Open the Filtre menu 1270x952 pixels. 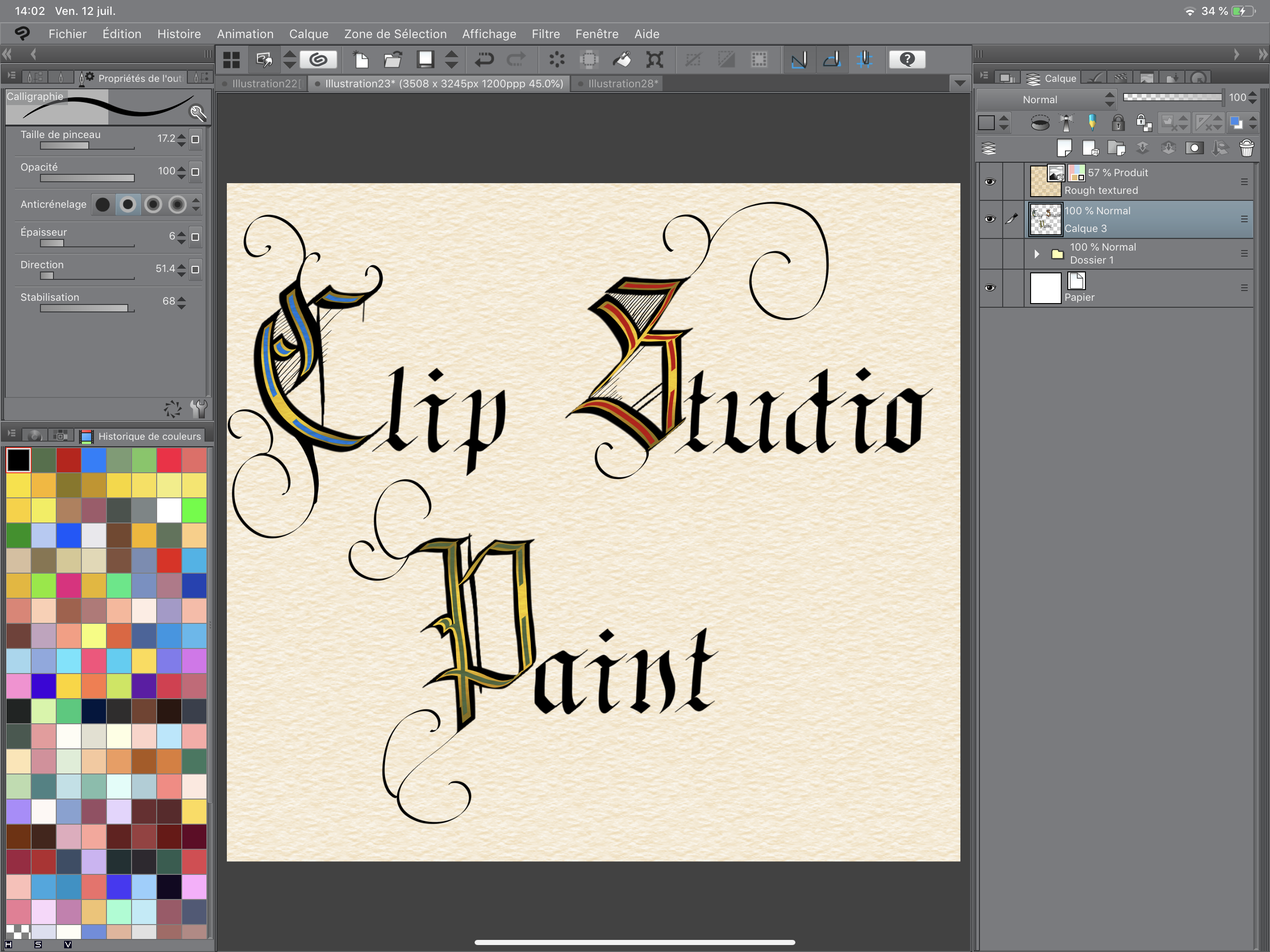point(545,34)
